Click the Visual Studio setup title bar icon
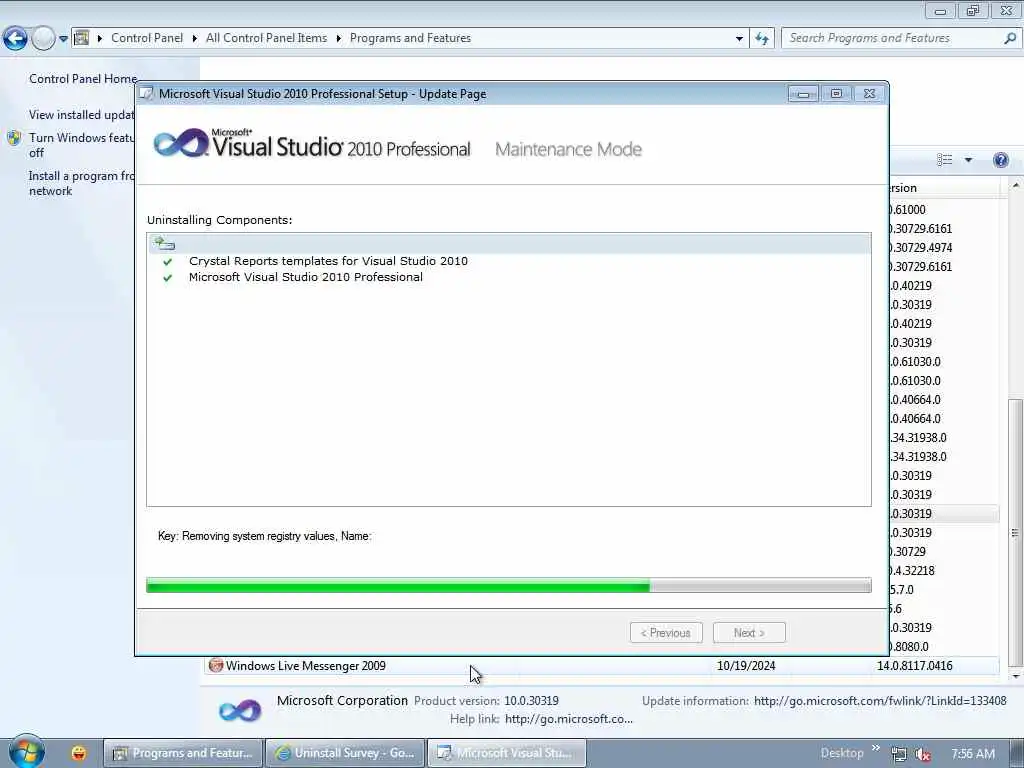The image size is (1024, 768). [147, 94]
